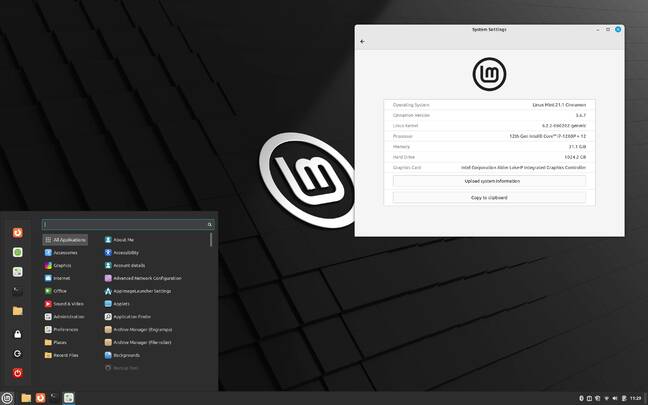Click the Graphics Card row value

click(524, 167)
